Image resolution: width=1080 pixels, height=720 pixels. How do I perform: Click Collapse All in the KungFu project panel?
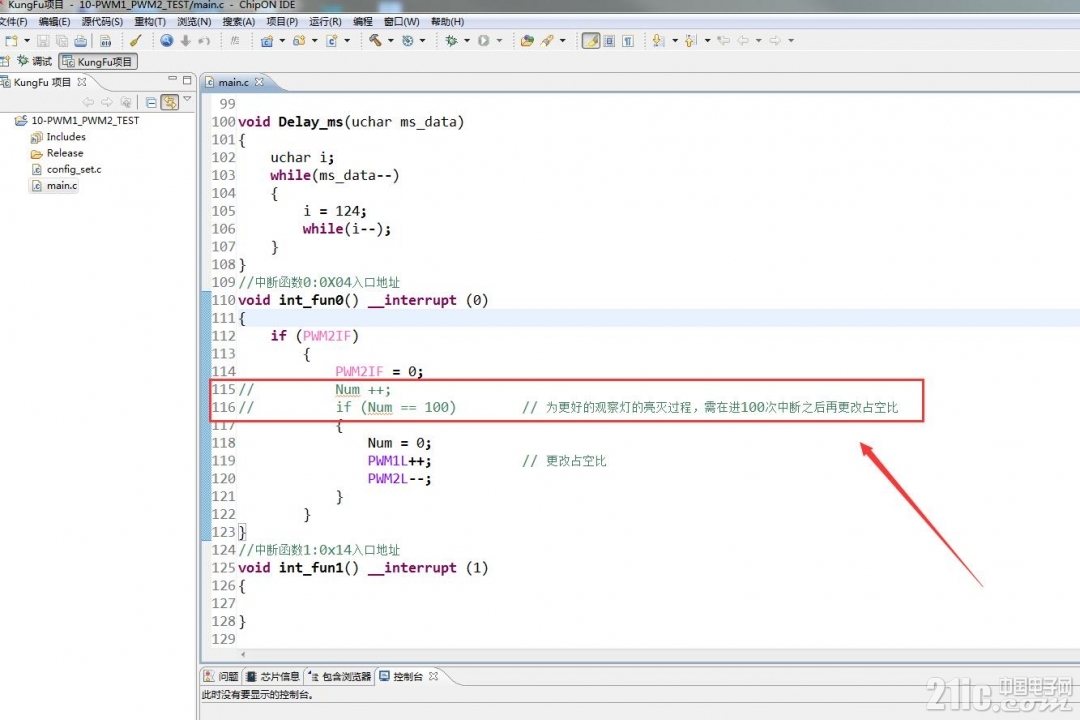[x=151, y=103]
